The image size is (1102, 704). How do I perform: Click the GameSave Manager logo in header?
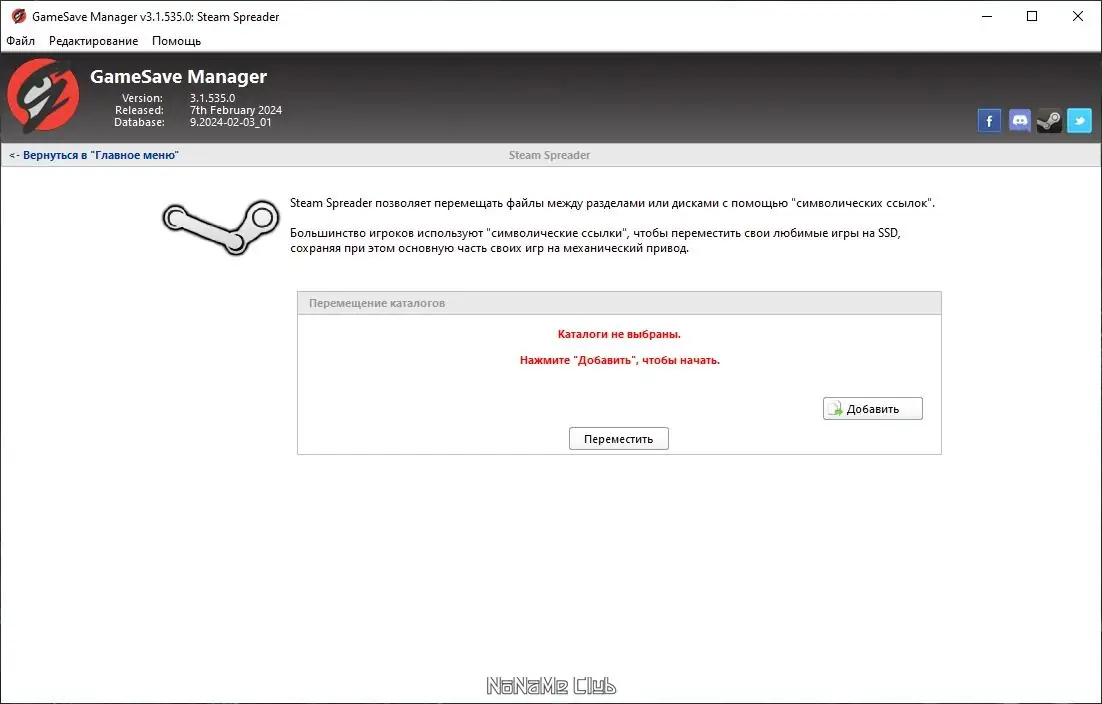[x=43, y=96]
